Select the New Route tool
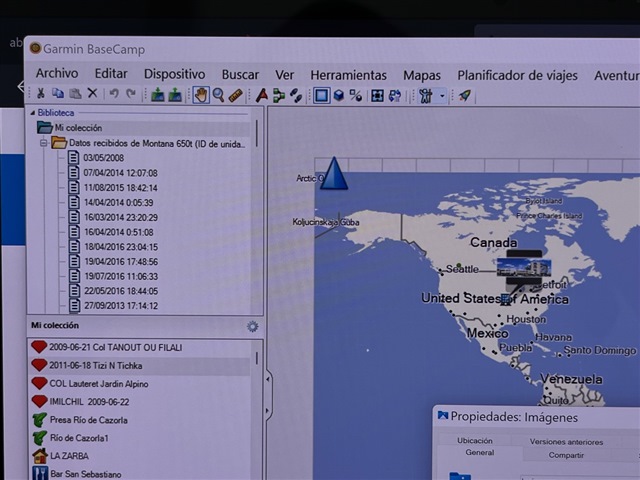 [x=279, y=96]
